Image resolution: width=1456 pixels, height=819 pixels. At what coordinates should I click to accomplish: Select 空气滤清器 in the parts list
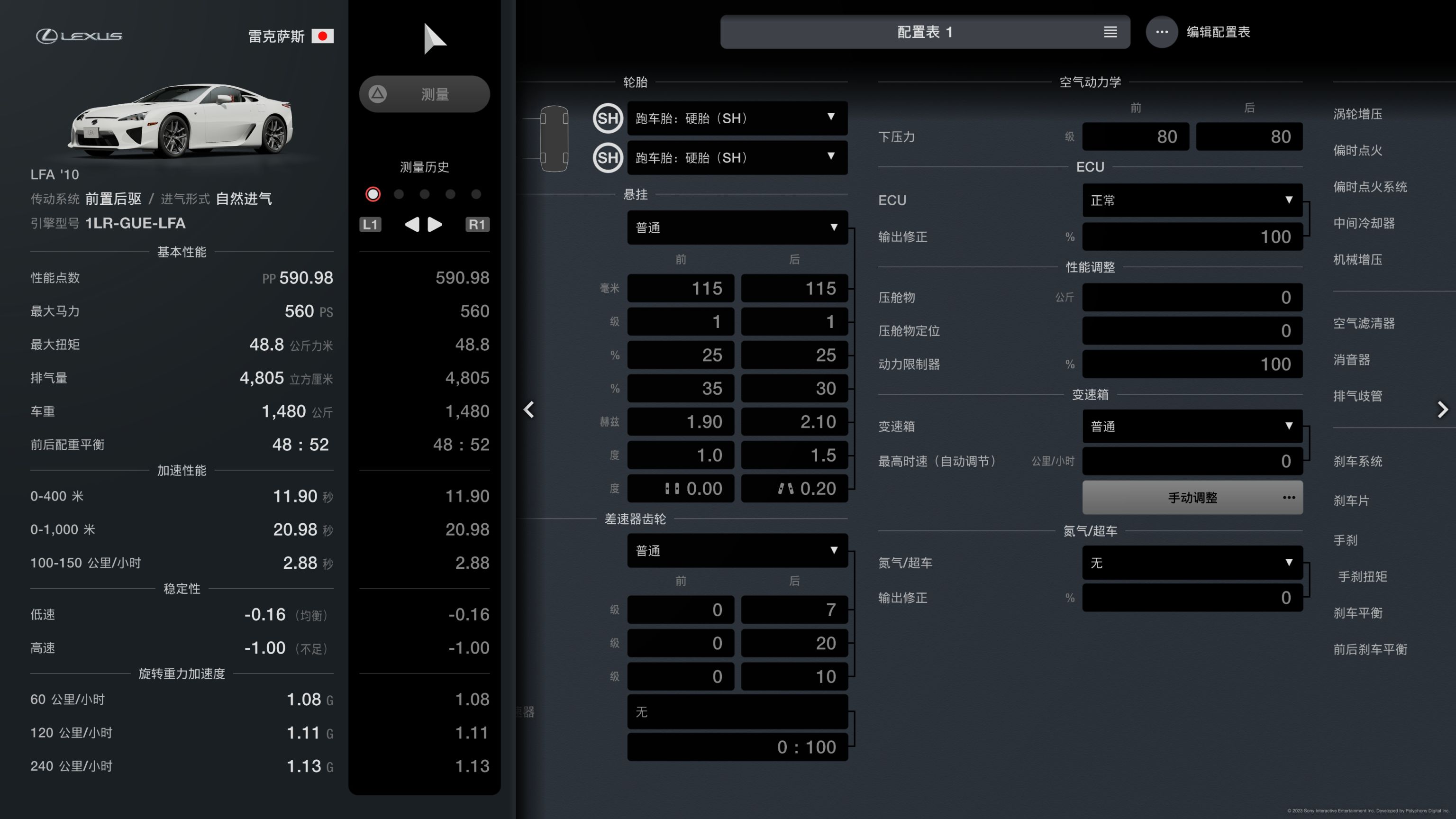coord(1364,323)
